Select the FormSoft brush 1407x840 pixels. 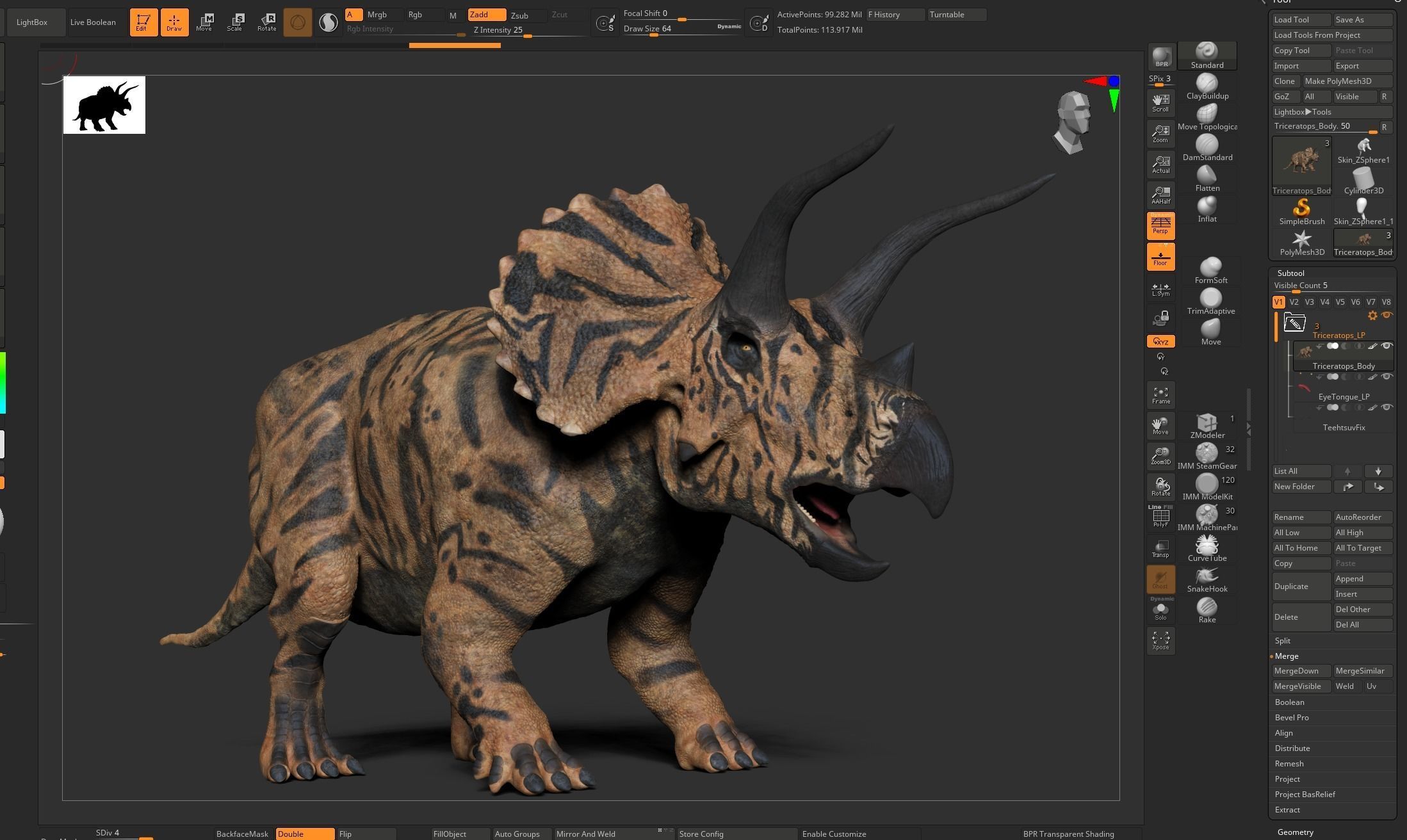click(x=1210, y=271)
